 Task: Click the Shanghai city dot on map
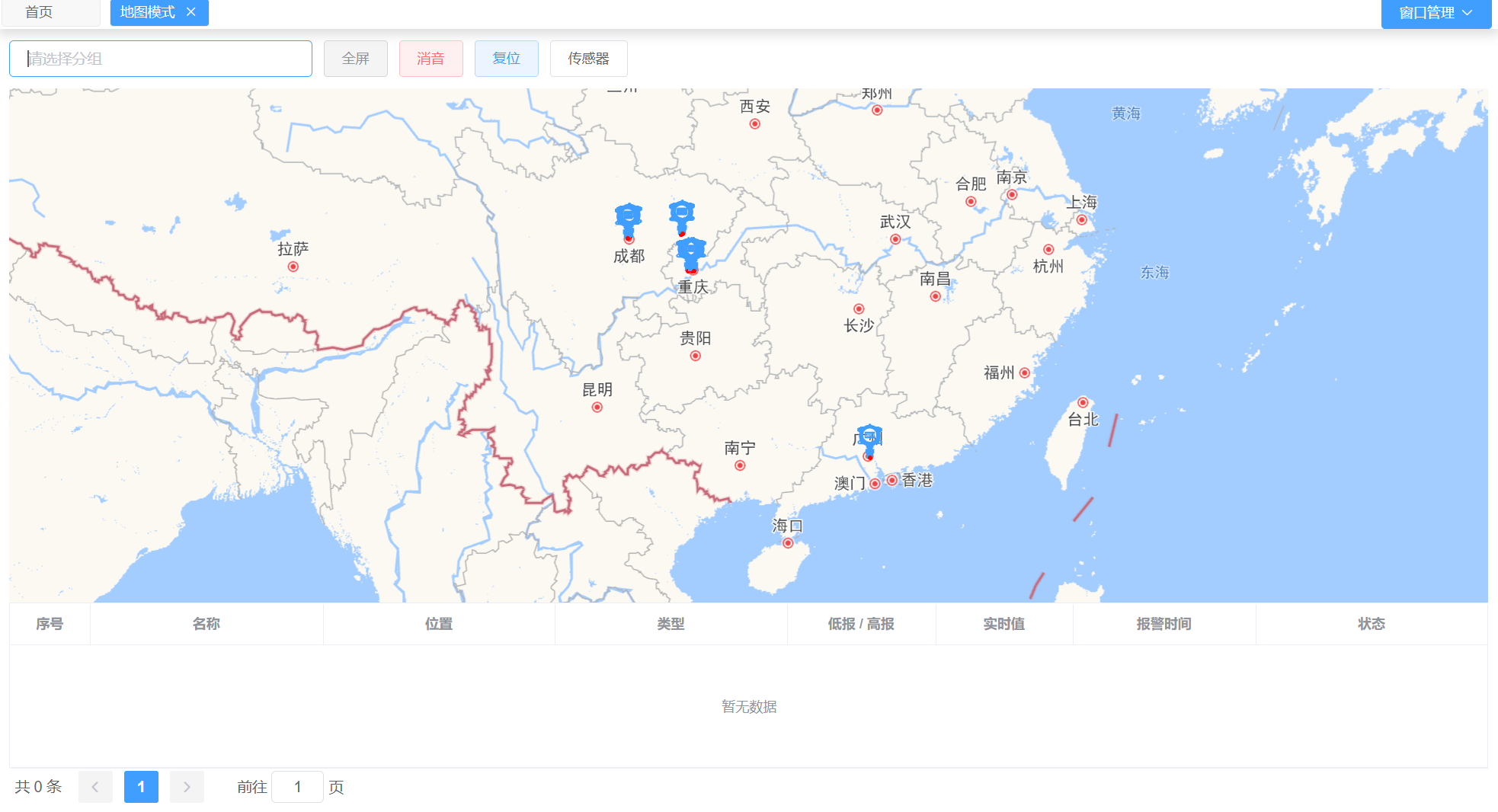1081,220
